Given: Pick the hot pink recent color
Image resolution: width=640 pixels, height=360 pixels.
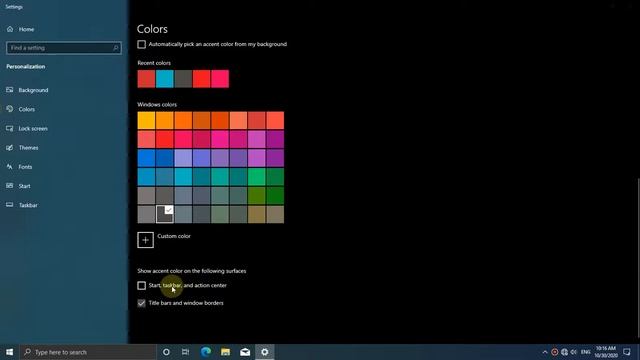Looking at the screenshot, I should [220, 79].
